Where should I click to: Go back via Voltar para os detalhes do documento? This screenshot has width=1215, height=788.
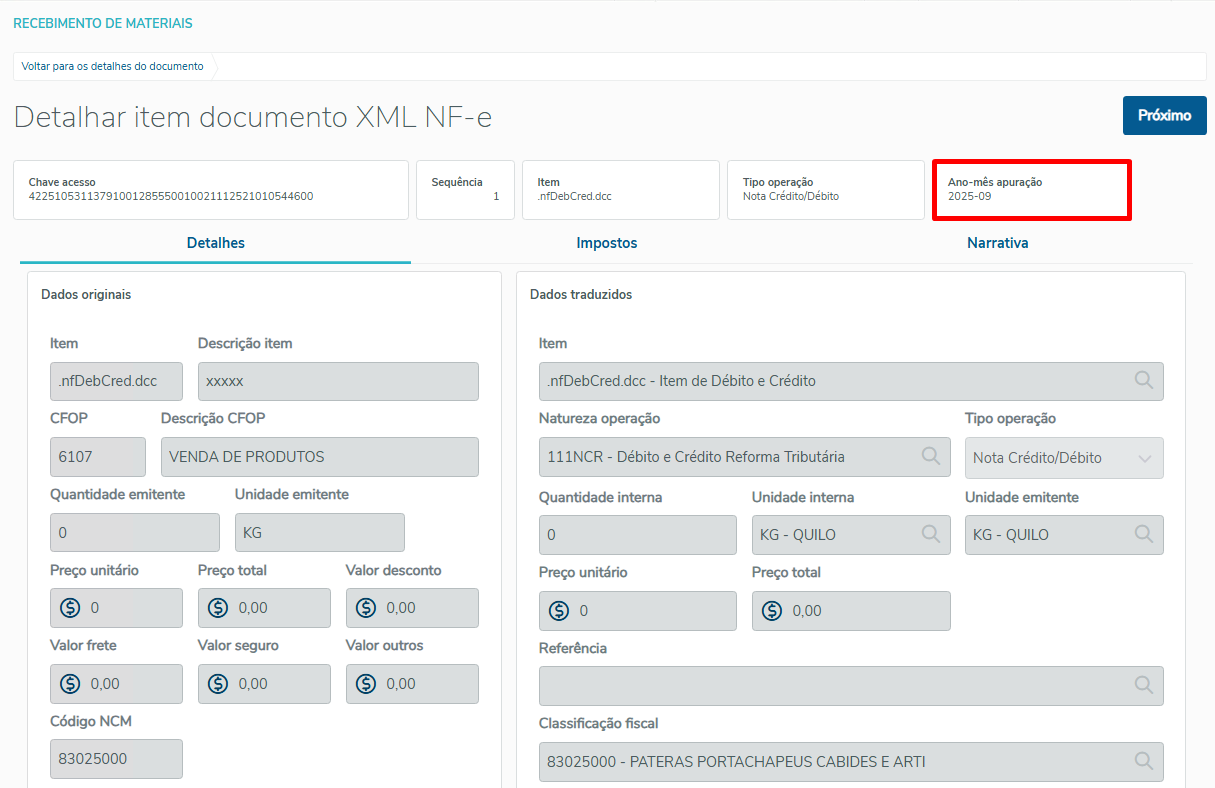[112, 67]
